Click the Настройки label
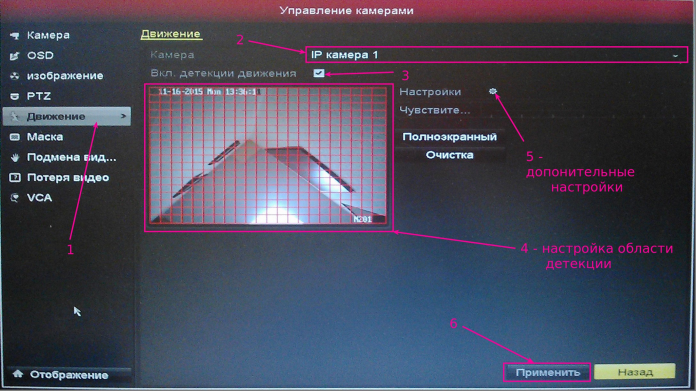 (x=430, y=92)
